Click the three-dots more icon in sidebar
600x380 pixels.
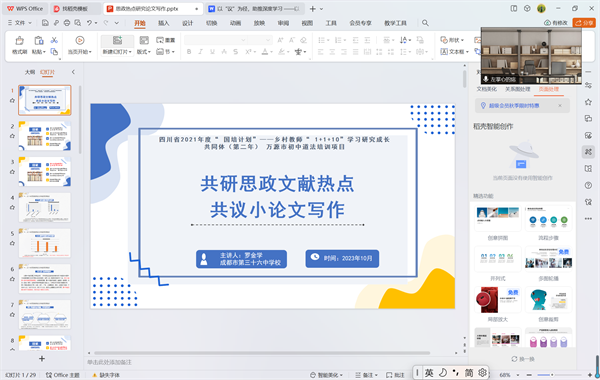click(588, 219)
